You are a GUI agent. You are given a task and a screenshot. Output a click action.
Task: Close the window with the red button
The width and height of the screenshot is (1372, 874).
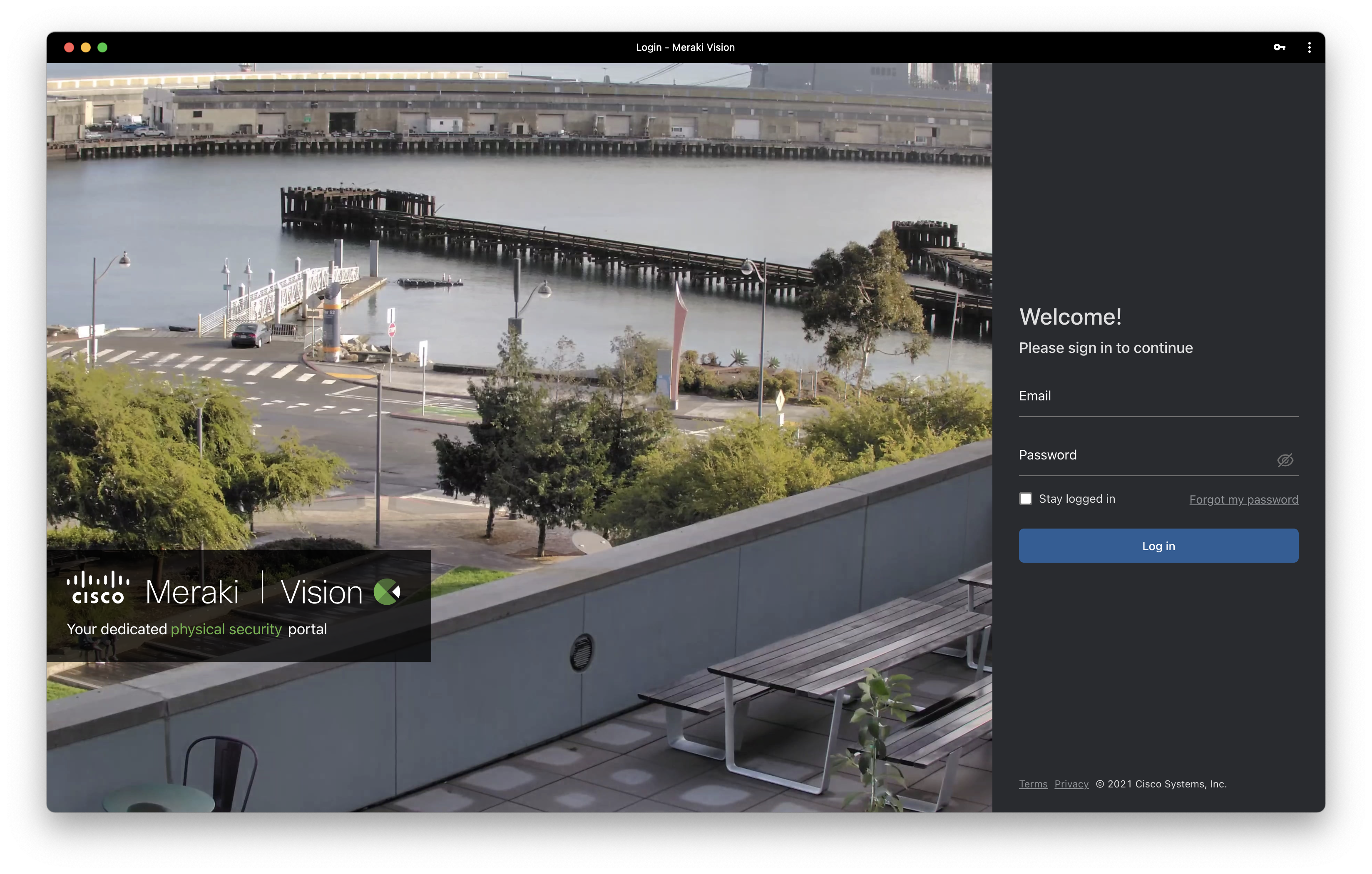tap(69, 47)
